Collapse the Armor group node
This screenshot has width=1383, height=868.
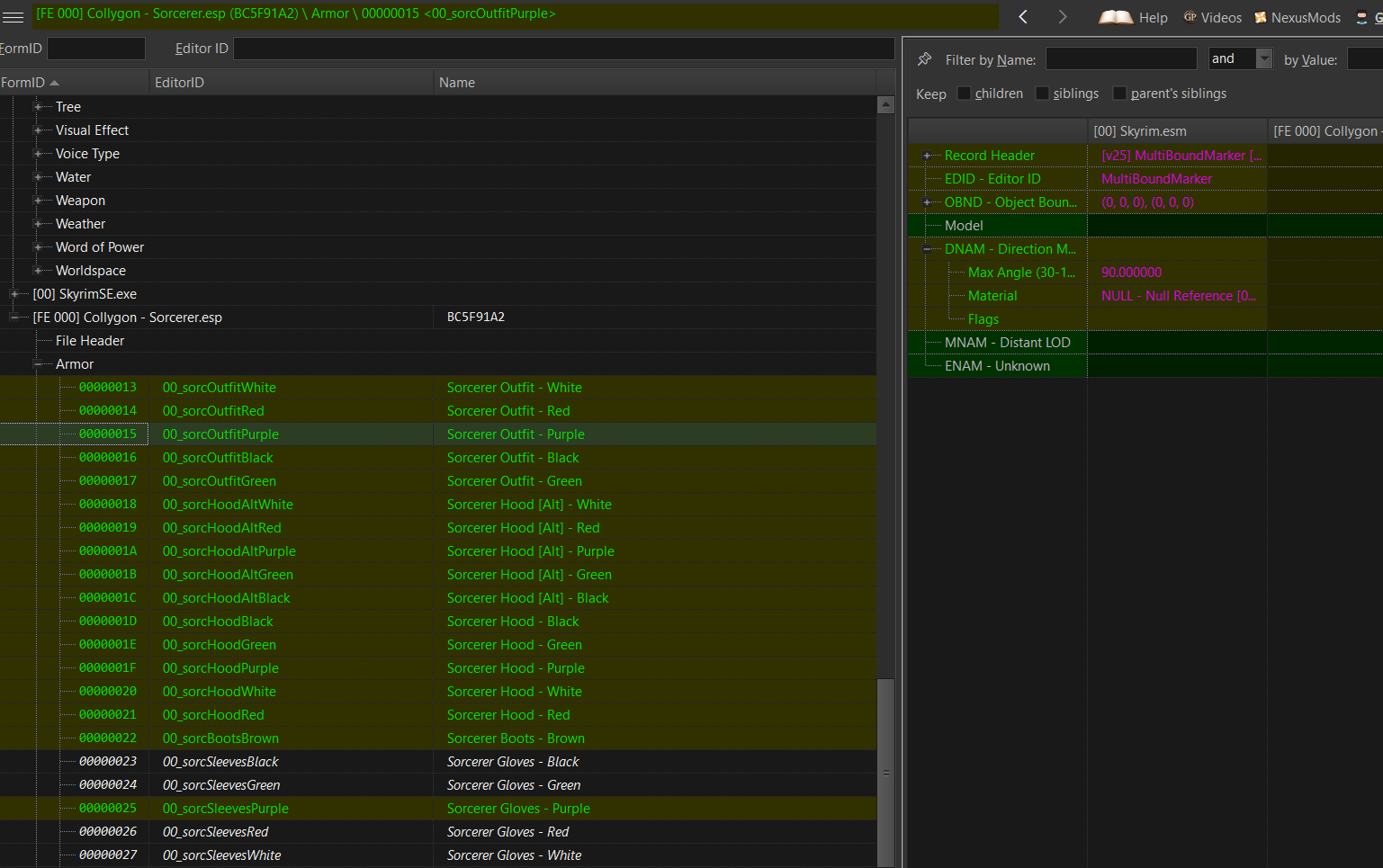click(x=38, y=364)
